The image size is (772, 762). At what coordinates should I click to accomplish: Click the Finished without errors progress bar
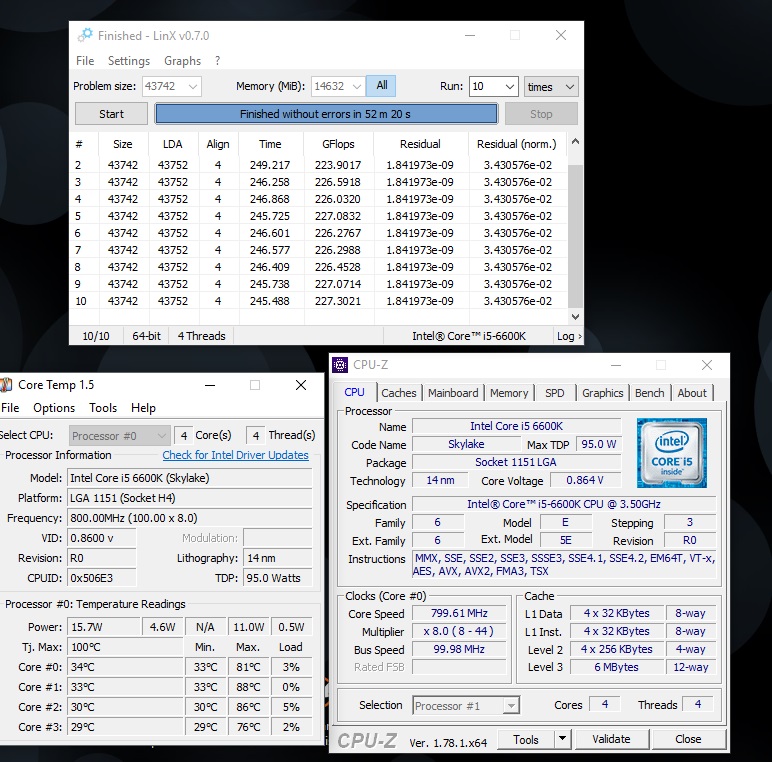point(326,114)
